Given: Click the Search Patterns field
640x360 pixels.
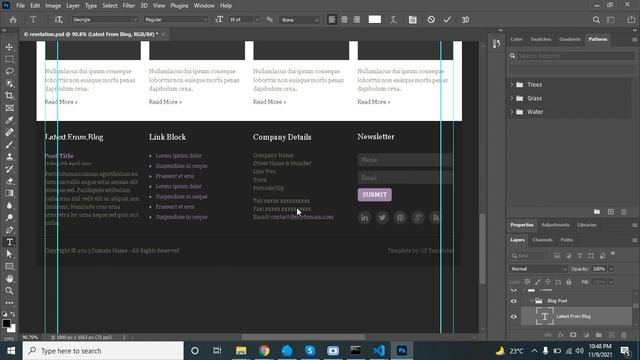Looking at the screenshot, I should 576,56.
